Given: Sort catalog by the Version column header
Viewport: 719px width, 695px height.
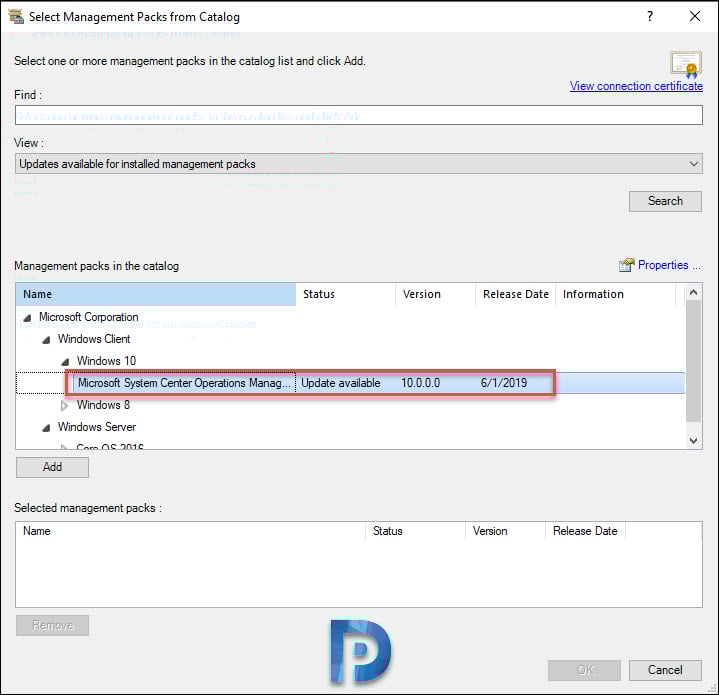Looking at the screenshot, I should tap(436, 294).
